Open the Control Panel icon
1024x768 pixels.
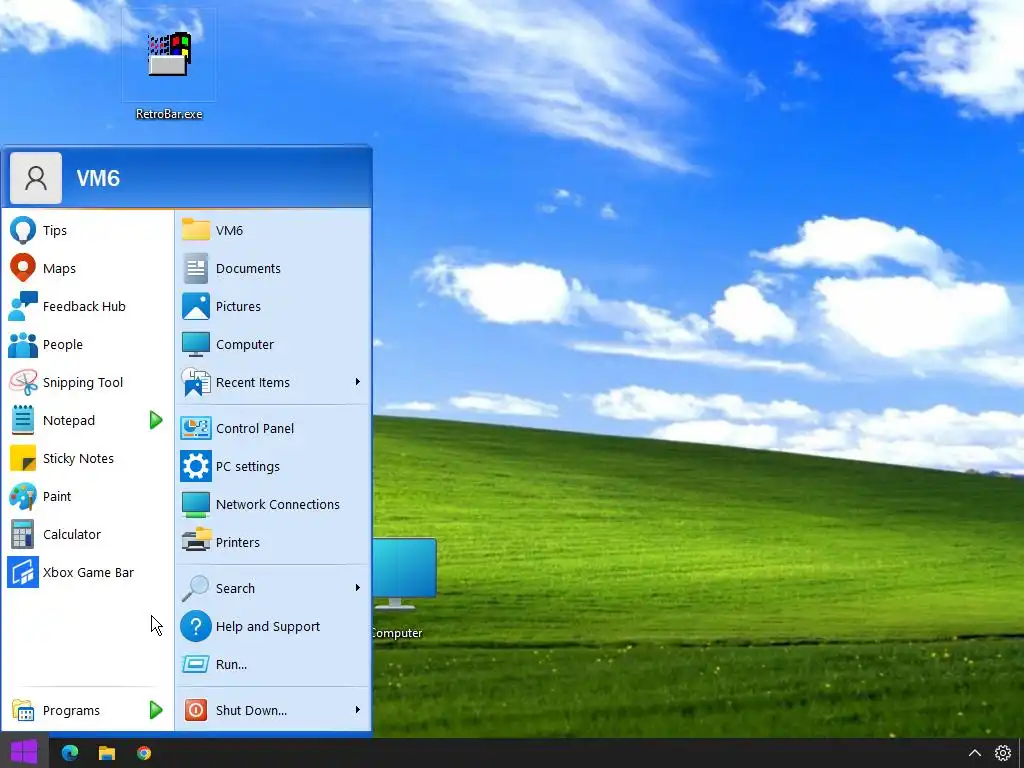tap(195, 428)
